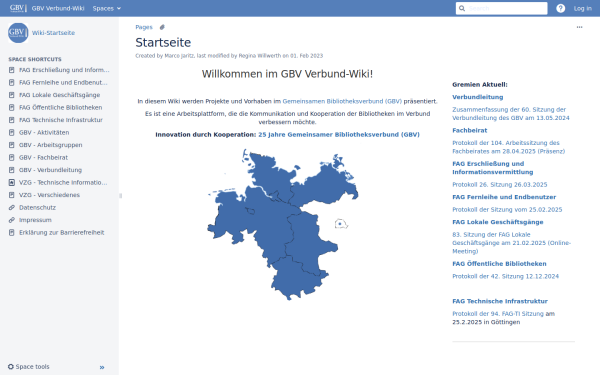This screenshot has height=375, width=600.
Task: Open Fachbeirat heading link
Action: [470, 130]
